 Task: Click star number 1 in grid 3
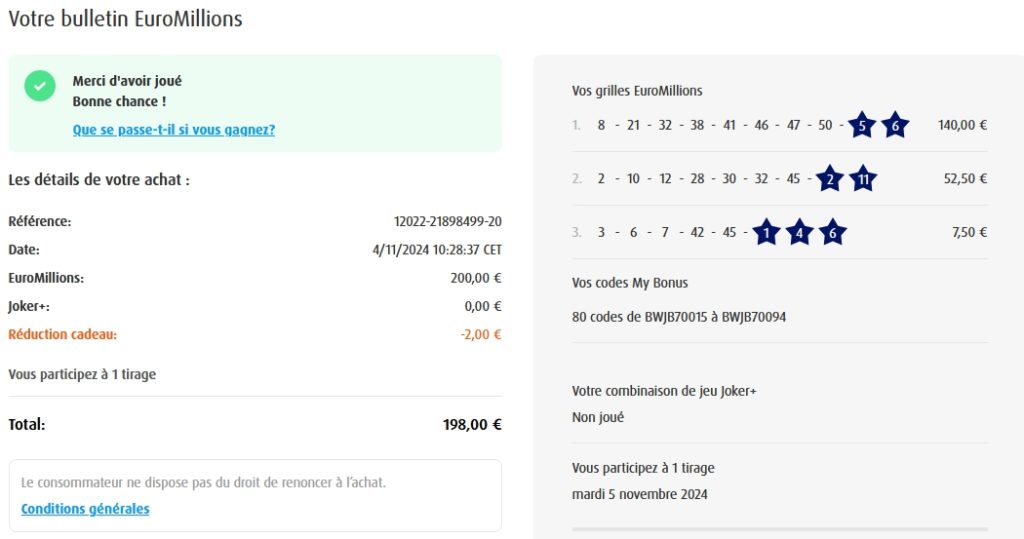pyautogui.click(x=765, y=233)
